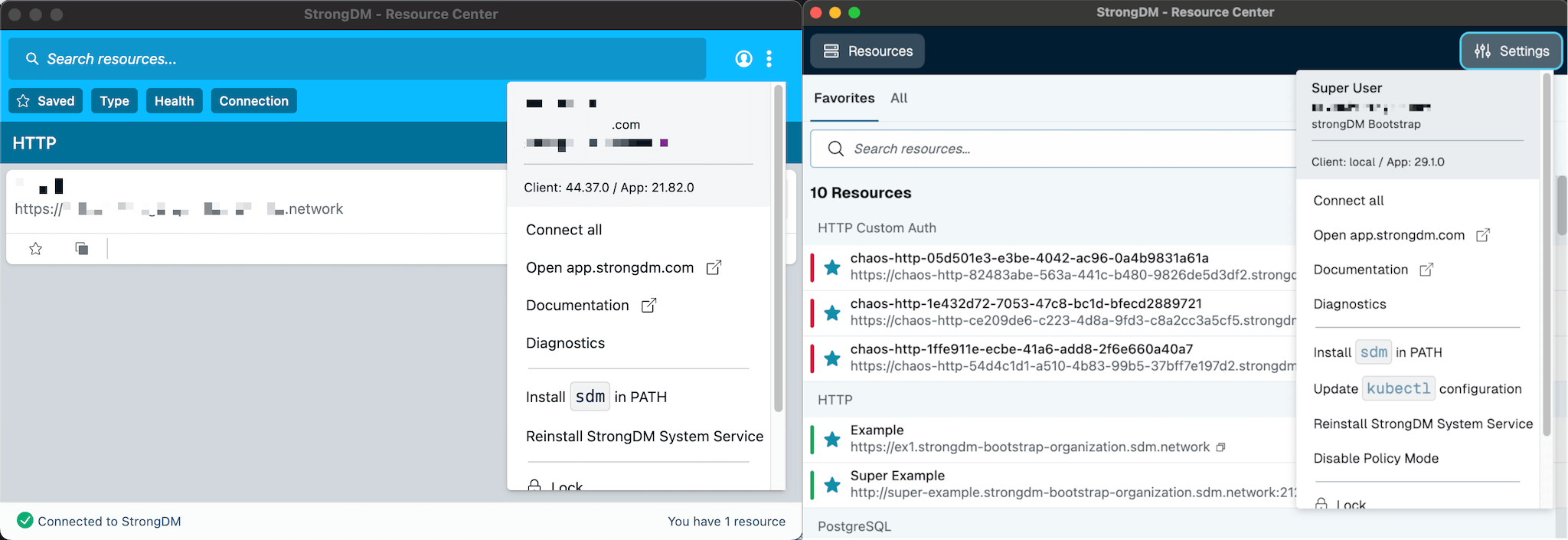The width and height of the screenshot is (1568, 540).
Task: Click 'Client: 44.37.0 / App: 21.82.0' version text
Action: 609,188
